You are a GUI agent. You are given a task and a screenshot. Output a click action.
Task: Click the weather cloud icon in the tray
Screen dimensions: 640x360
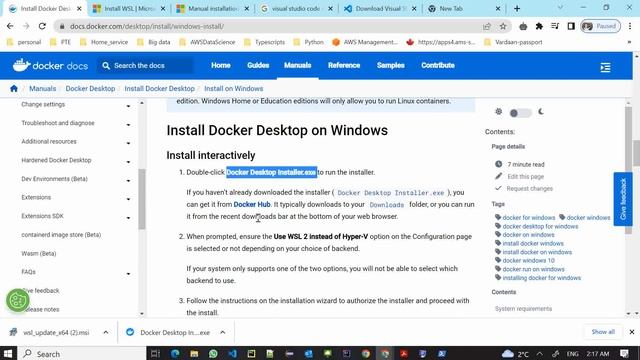(508, 353)
